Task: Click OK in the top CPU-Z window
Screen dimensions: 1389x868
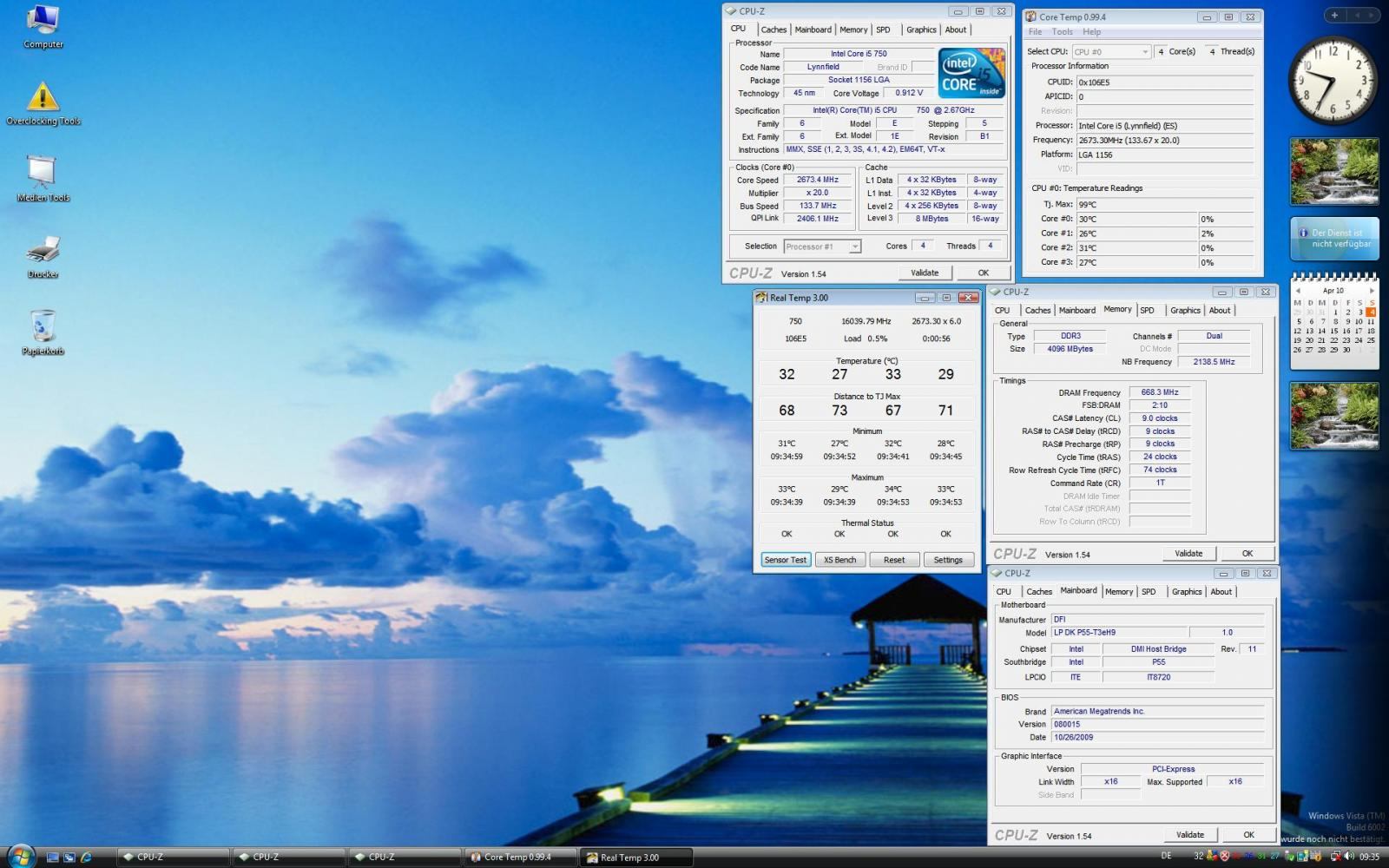Action: click(983, 273)
